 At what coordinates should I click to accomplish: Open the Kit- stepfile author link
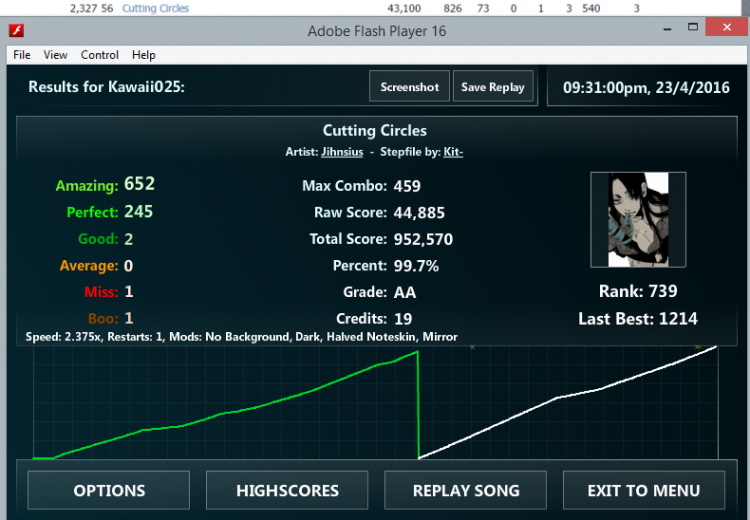pyautogui.click(x=453, y=152)
